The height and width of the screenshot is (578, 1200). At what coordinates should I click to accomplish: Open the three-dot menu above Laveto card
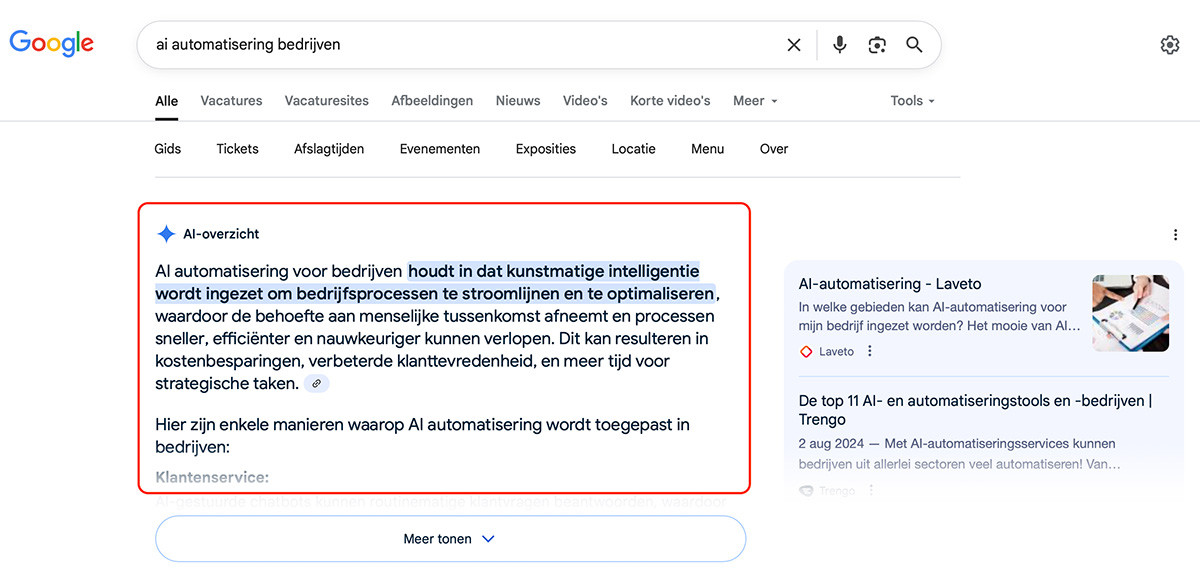coord(1175,235)
